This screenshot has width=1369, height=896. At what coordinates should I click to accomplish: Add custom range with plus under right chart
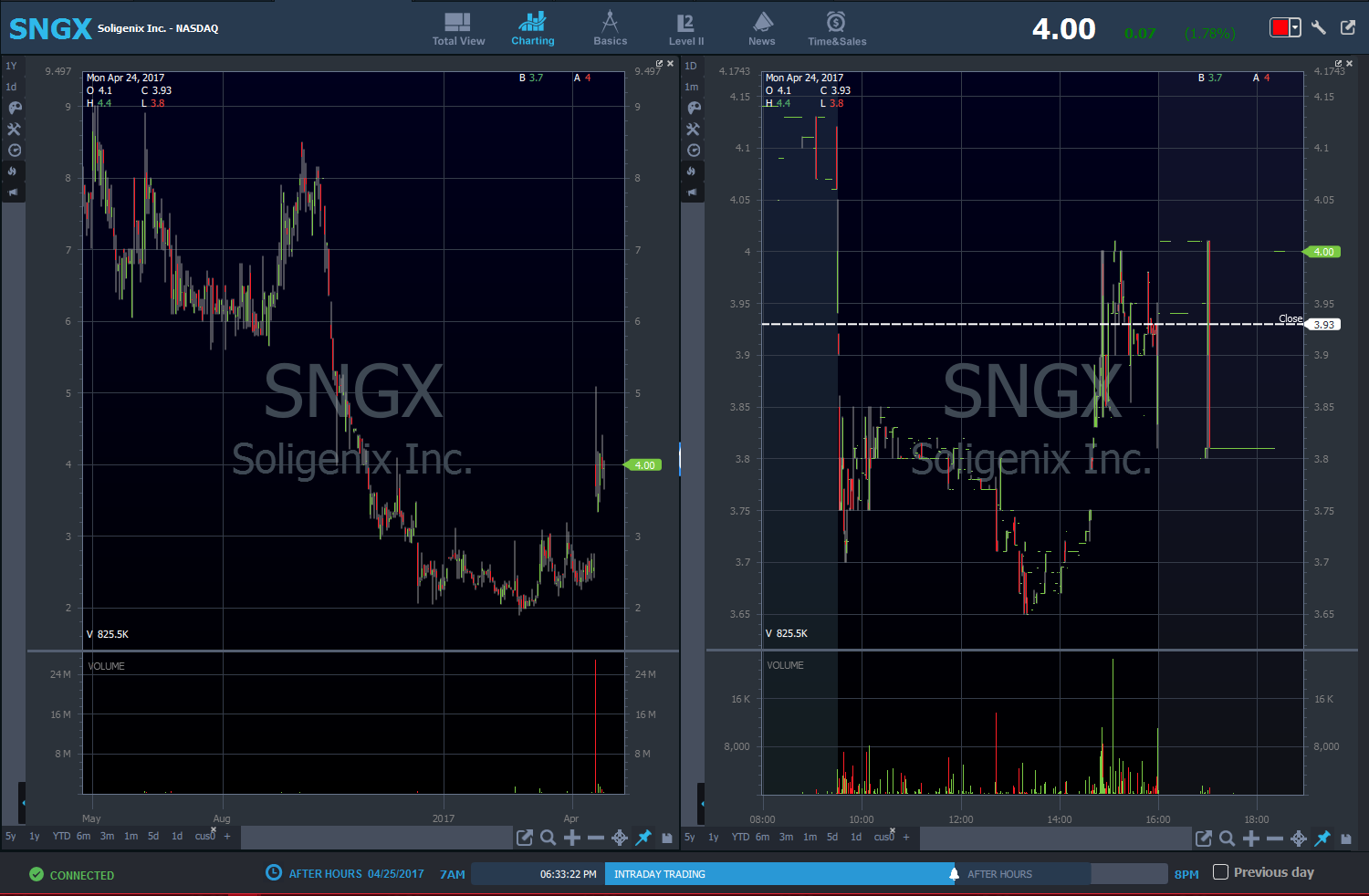(x=906, y=837)
